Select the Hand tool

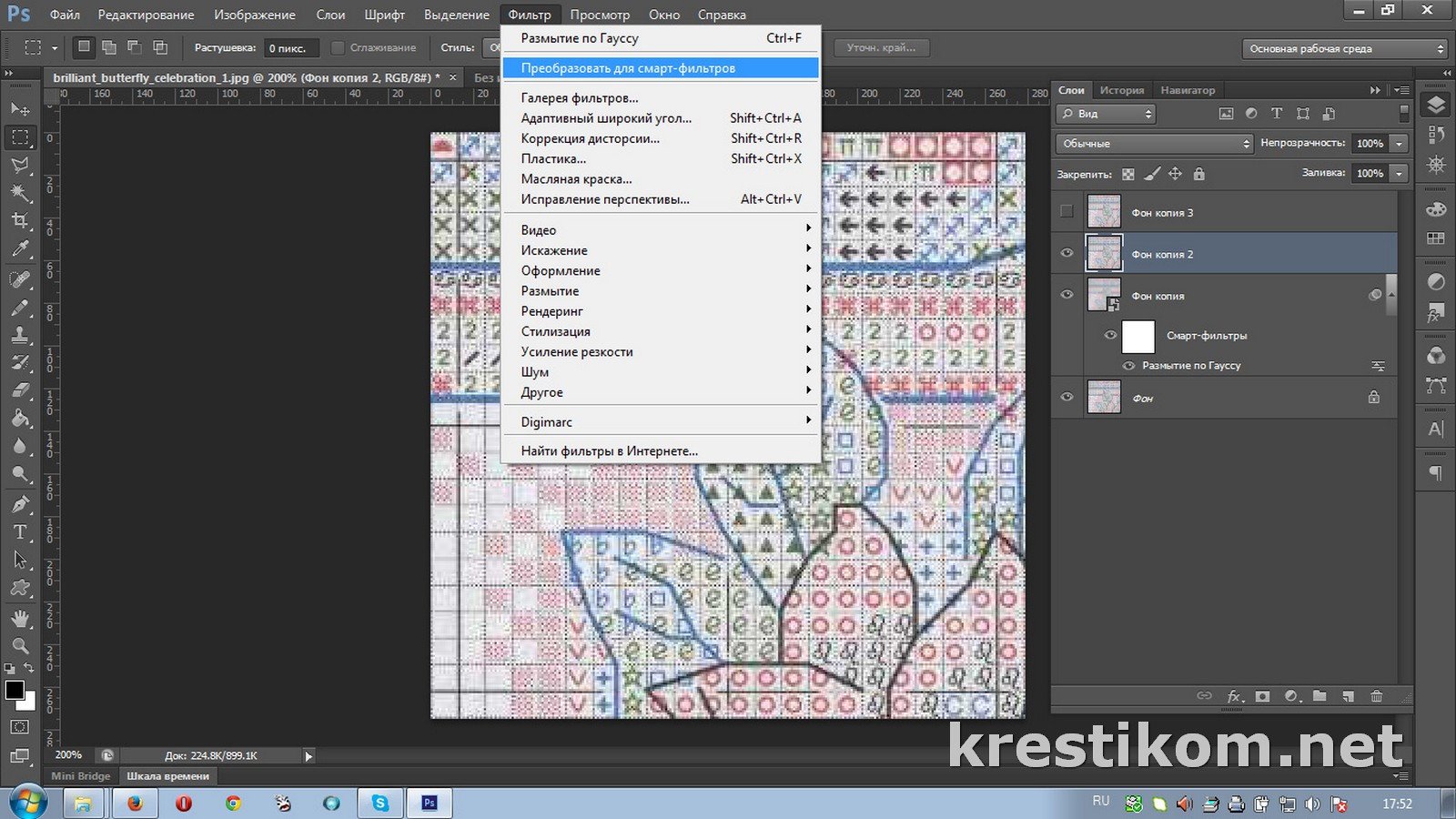tap(20, 618)
